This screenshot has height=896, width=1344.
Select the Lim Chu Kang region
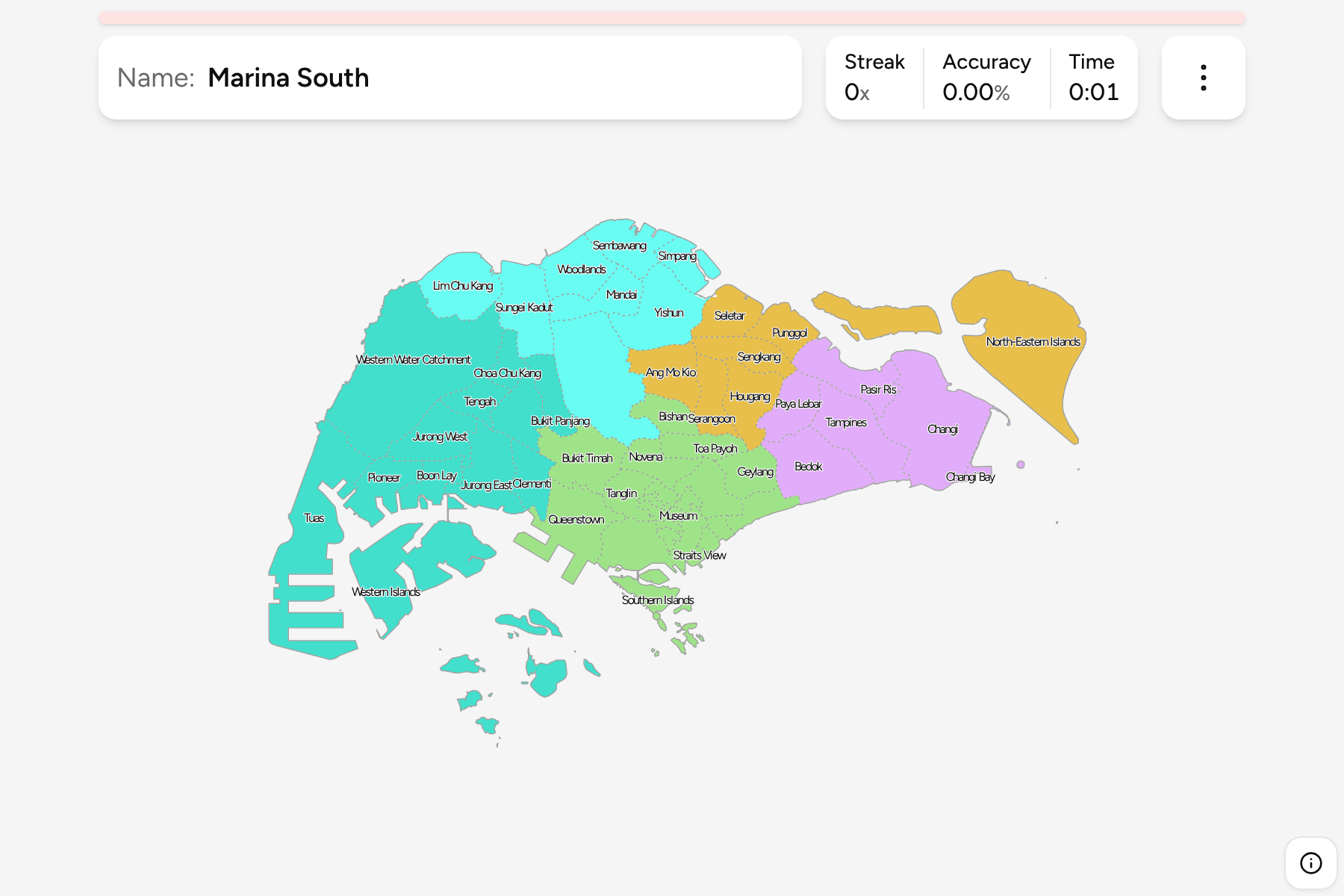(462, 286)
